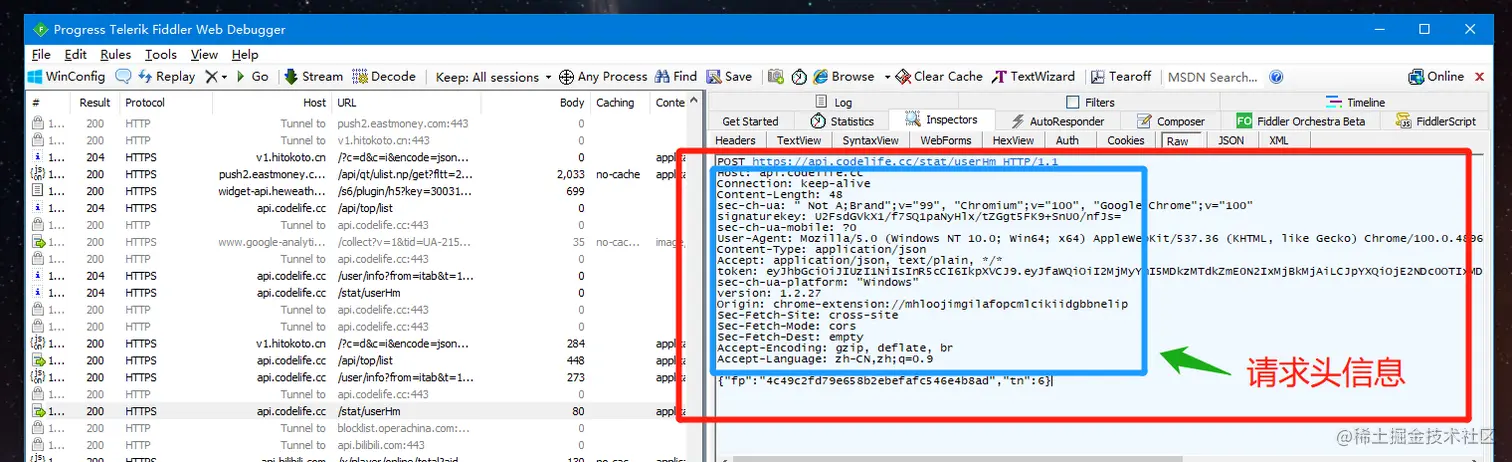The height and width of the screenshot is (462, 1512).
Task: Select the Inspectors tab
Action: [942, 120]
